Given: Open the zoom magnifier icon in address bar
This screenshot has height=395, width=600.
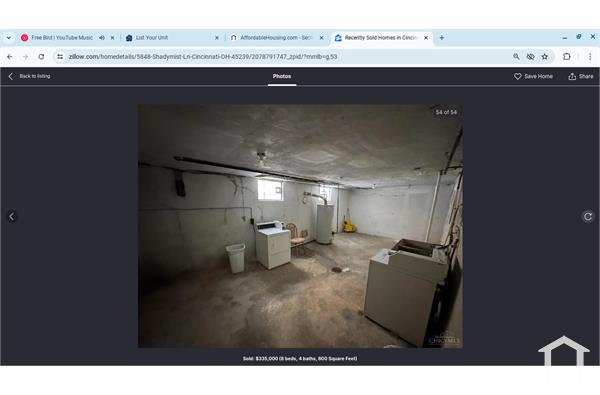Looking at the screenshot, I should [x=516, y=57].
